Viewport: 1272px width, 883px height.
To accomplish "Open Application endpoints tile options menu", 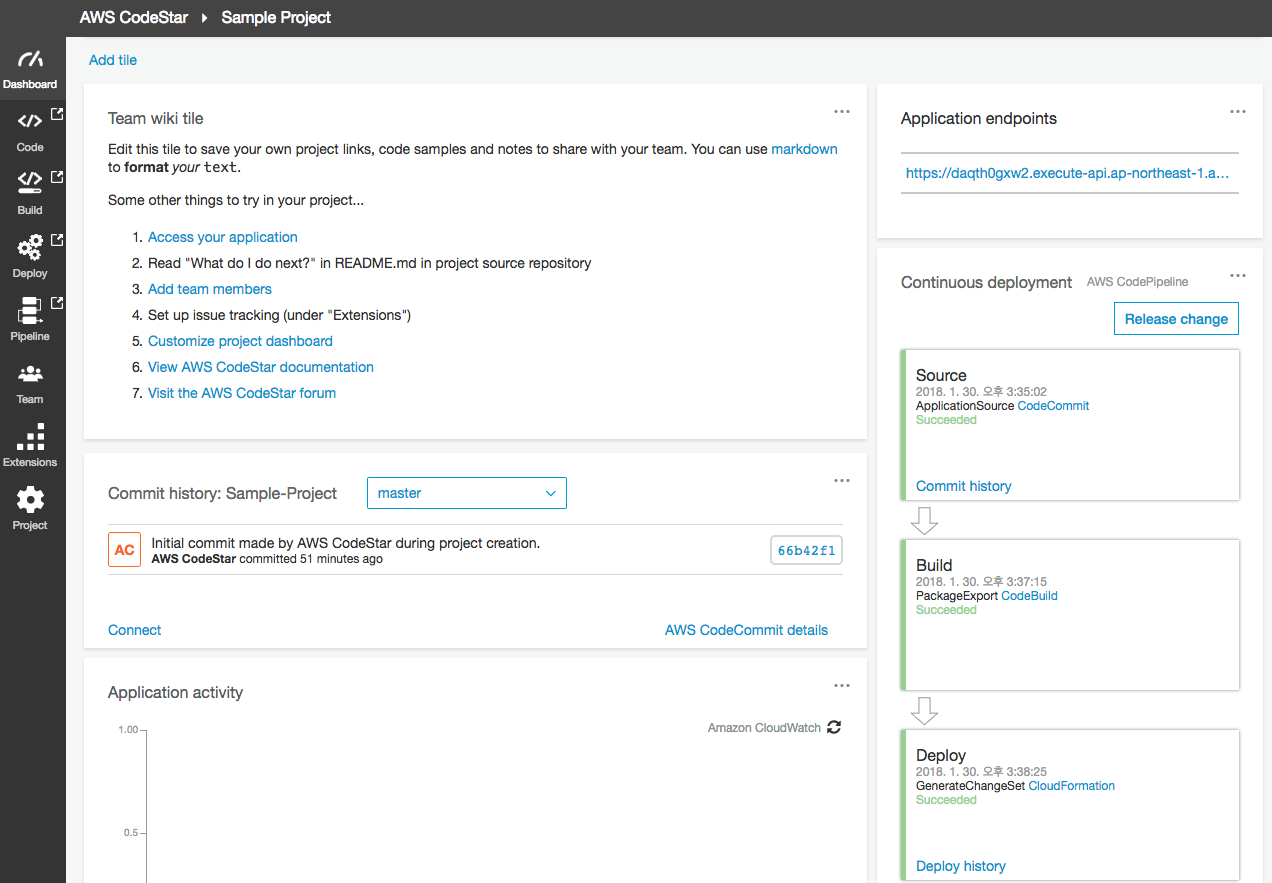I will pos(1238,112).
